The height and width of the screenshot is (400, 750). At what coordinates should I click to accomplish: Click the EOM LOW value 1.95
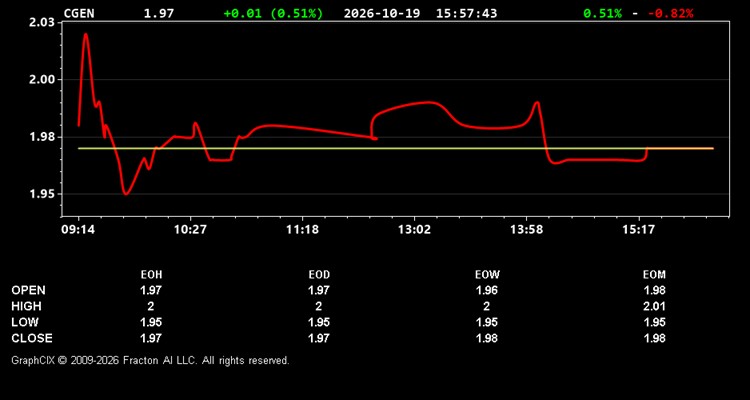(655, 322)
